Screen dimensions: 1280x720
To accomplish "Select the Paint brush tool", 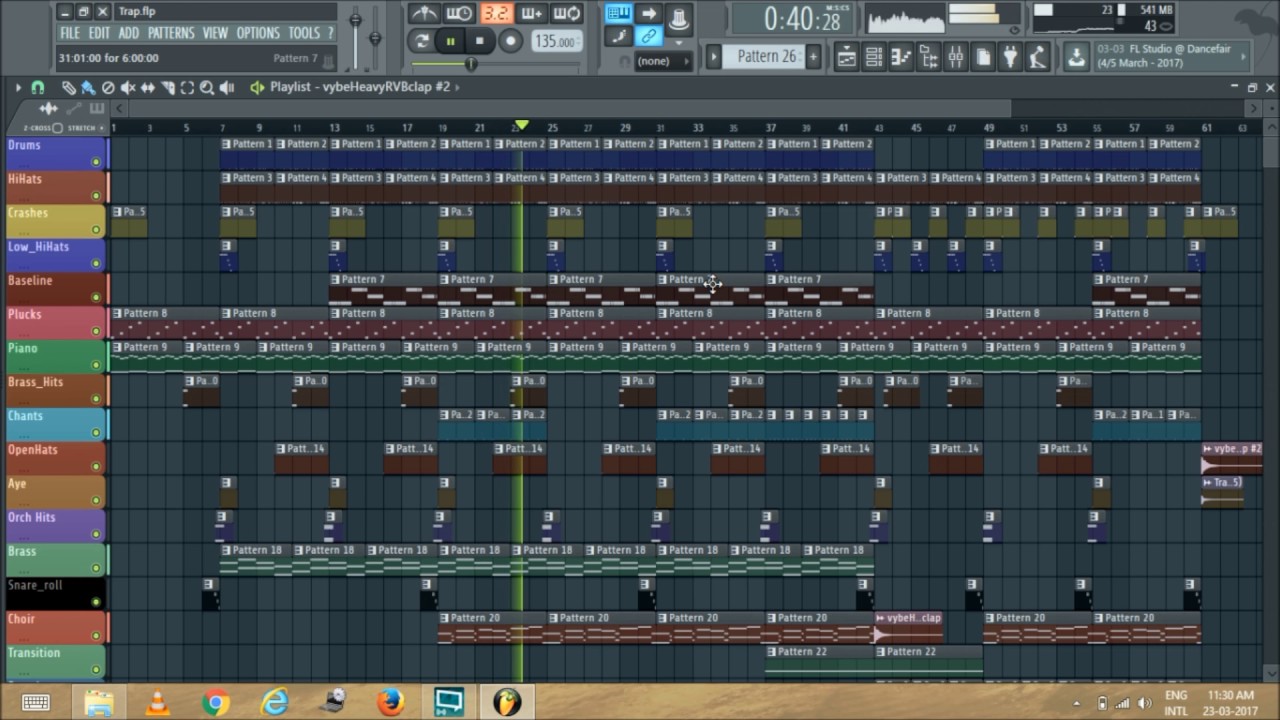I will click(88, 87).
